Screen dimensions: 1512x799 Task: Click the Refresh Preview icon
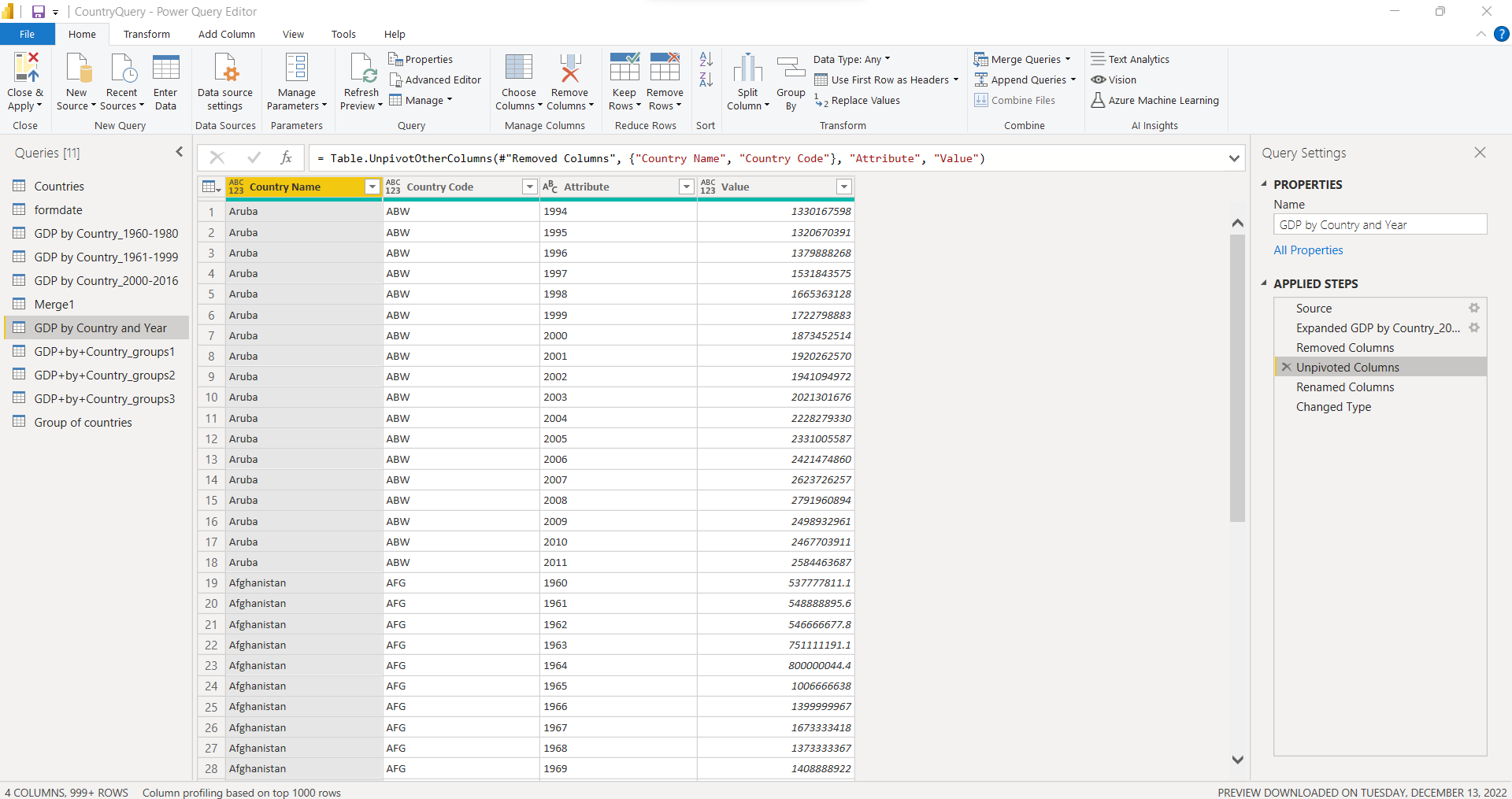pos(362,68)
